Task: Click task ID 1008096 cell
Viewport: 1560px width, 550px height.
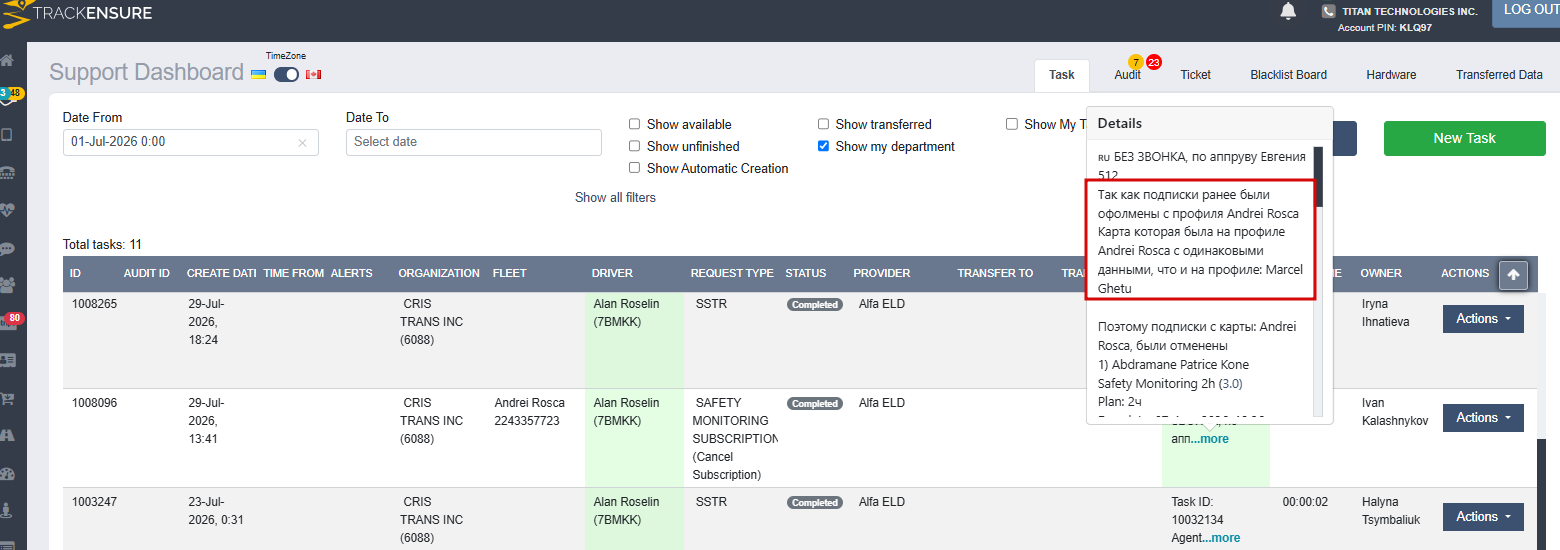Action: pos(94,403)
